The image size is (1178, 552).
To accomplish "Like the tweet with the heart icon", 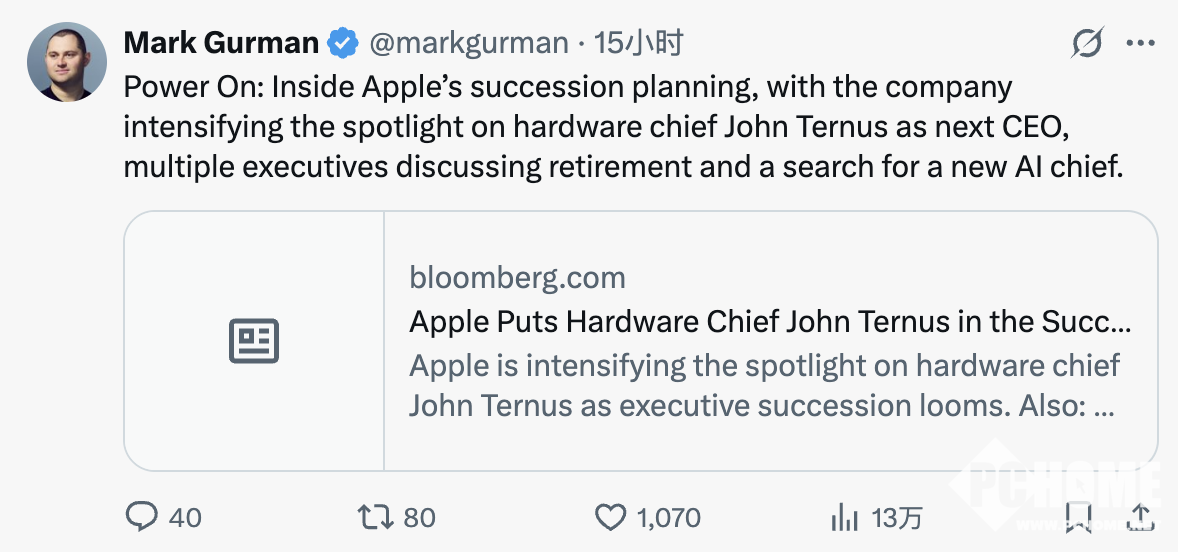I will [x=609, y=517].
